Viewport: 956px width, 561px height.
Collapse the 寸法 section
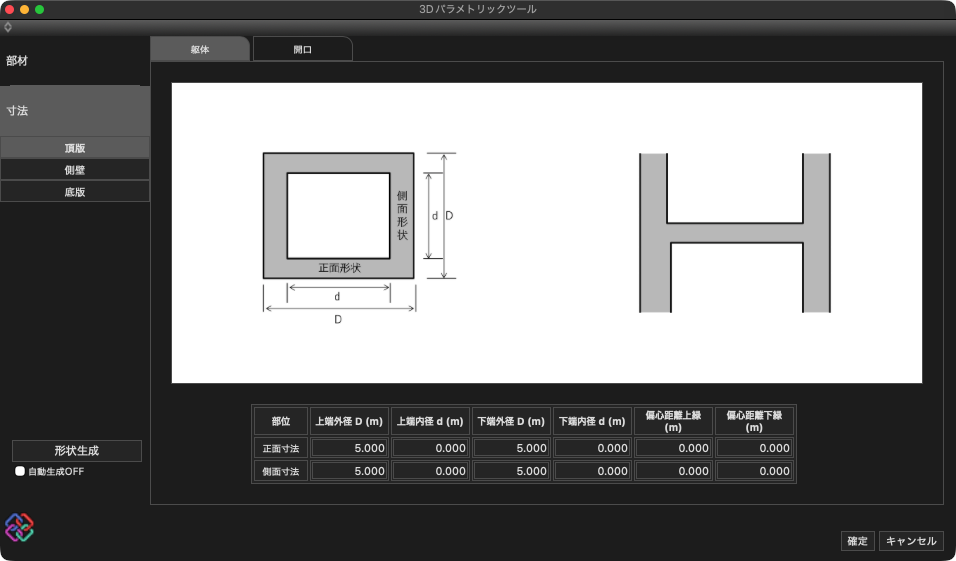(74, 111)
